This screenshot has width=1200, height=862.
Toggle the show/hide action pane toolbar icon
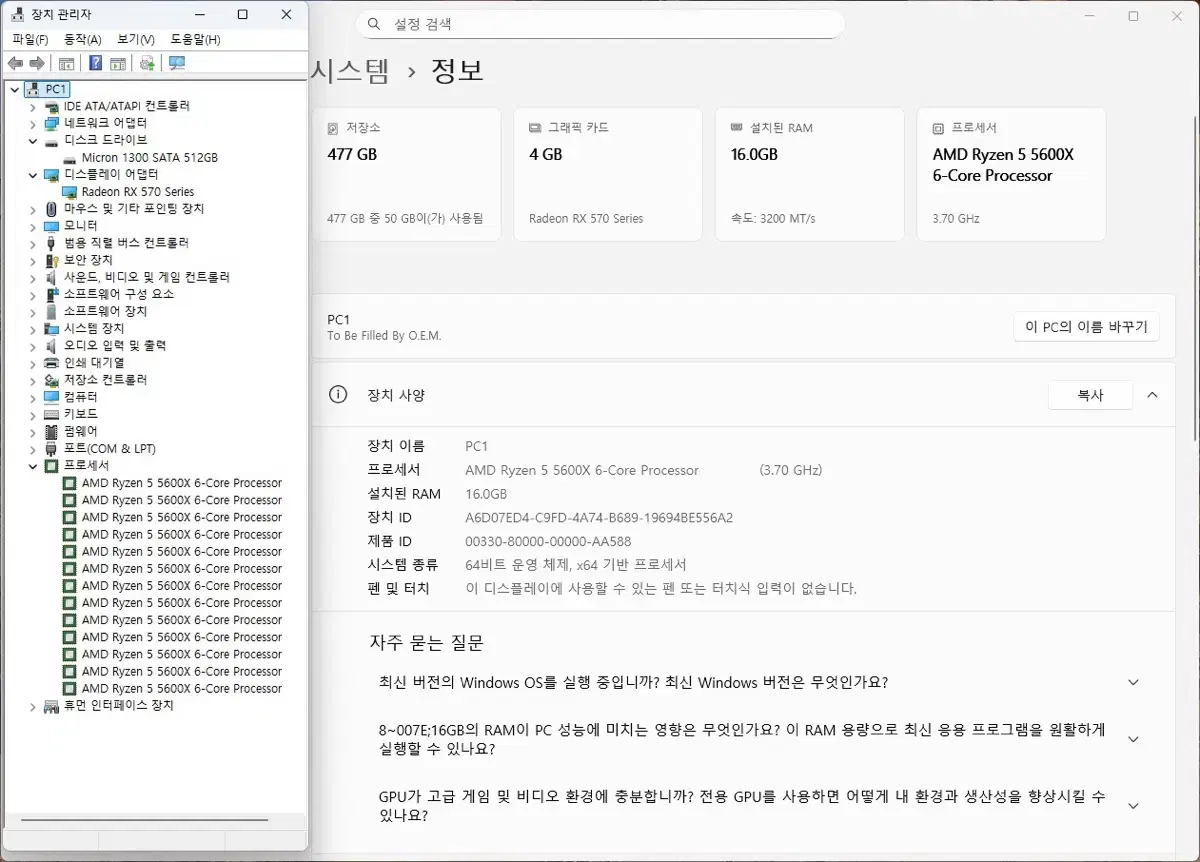click(x=118, y=63)
